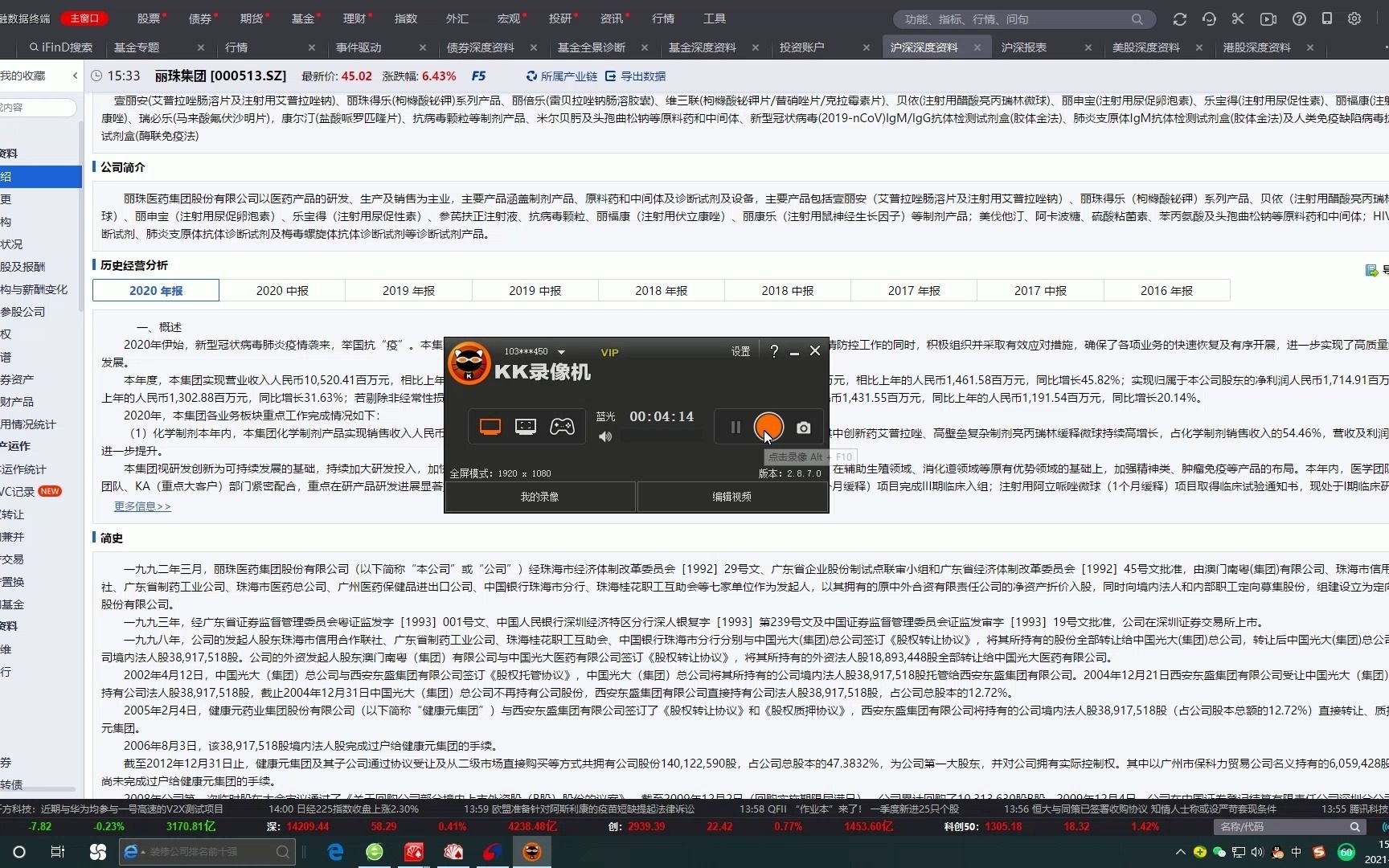Select game recording mode in KK recorder
Screen dimensions: 1389x868
pos(562,427)
